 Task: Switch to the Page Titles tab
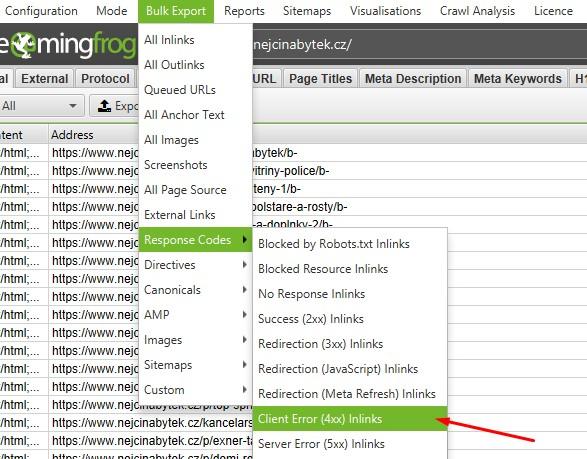click(x=320, y=79)
